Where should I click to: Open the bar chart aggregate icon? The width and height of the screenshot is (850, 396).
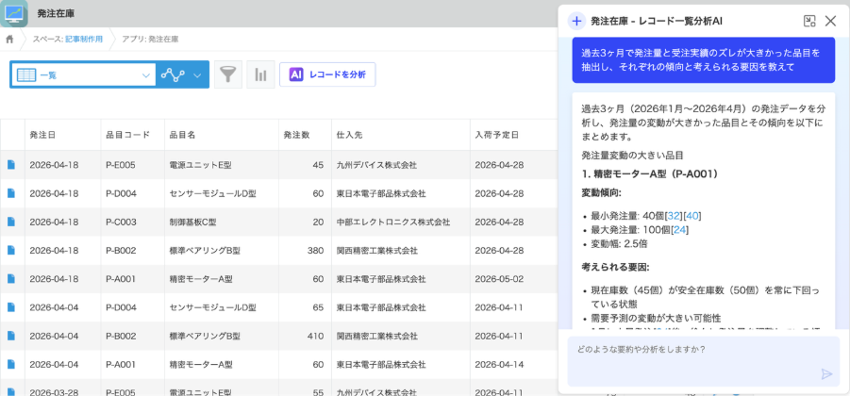pos(261,75)
